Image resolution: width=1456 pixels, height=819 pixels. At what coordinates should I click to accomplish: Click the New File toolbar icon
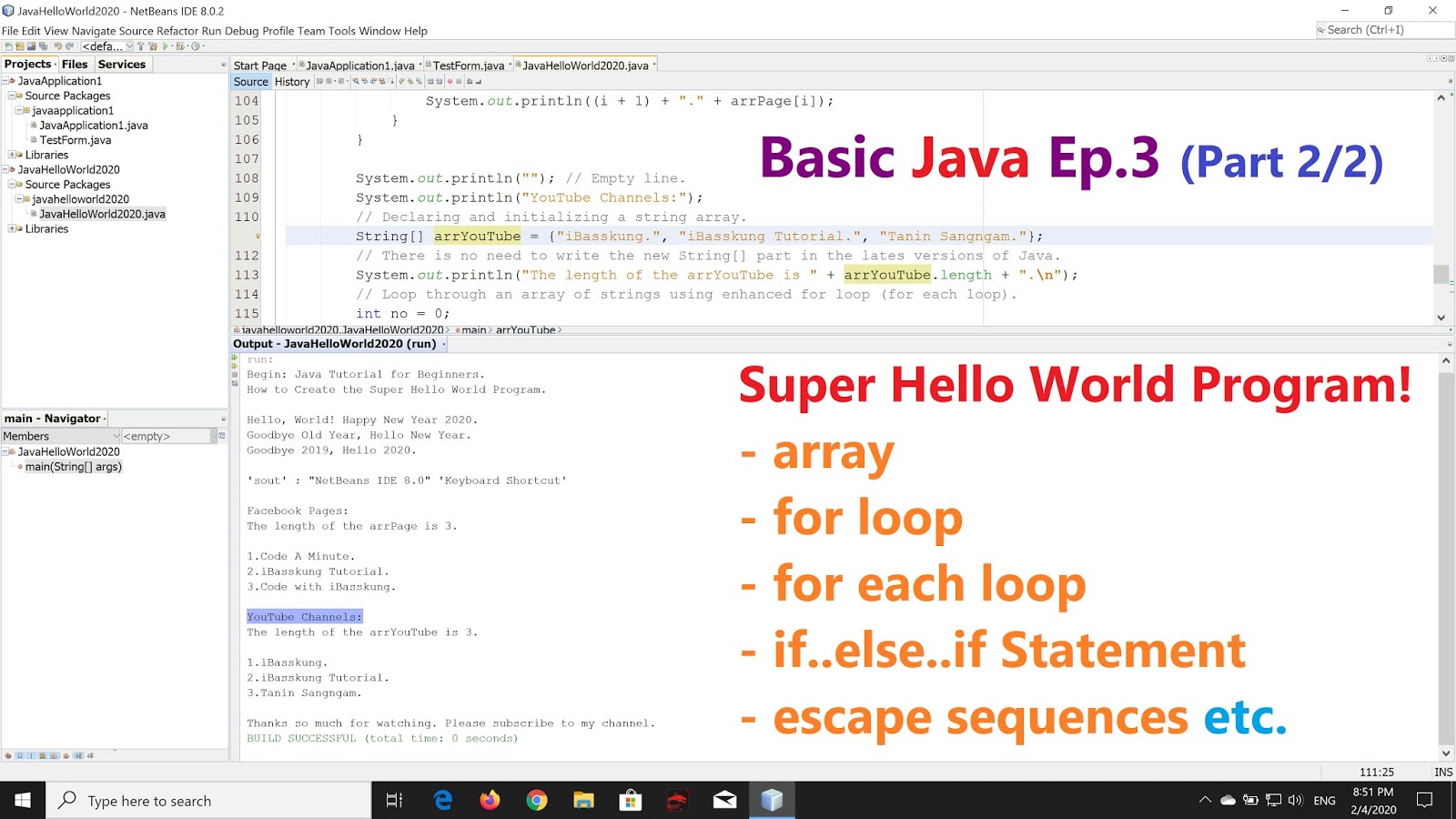(x=8, y=45)
